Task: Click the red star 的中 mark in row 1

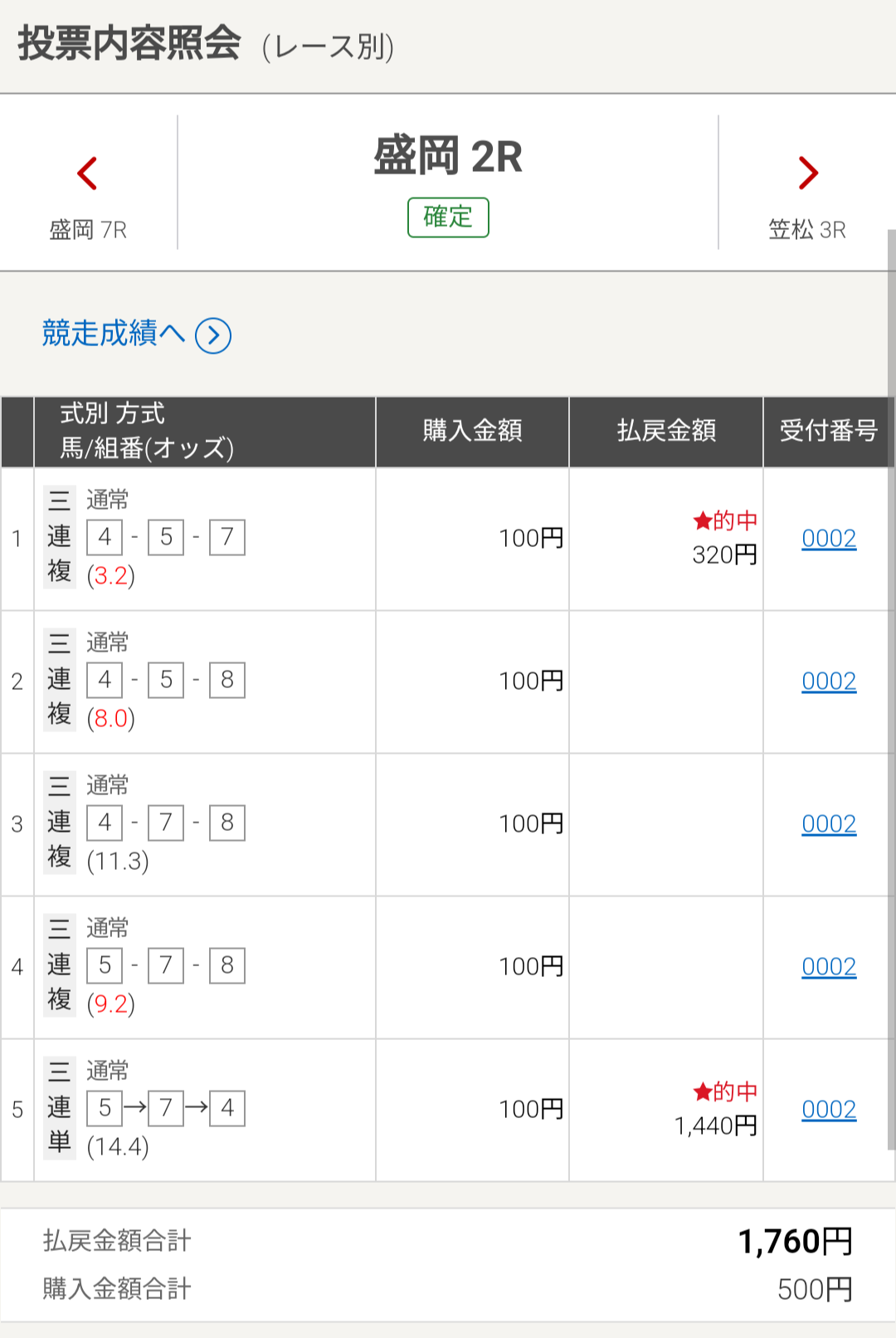Action: click(x=725, y=520)
